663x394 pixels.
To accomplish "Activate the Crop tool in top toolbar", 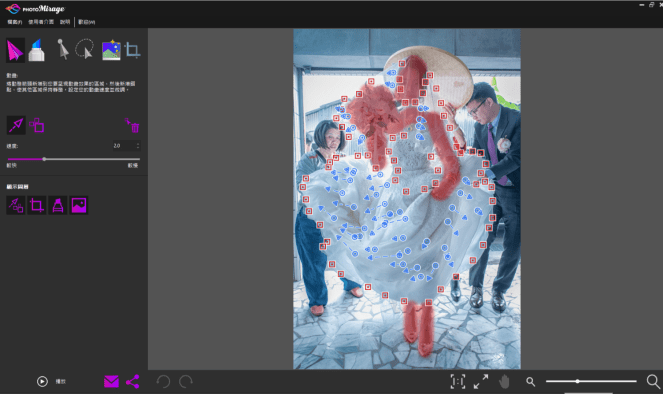I will point(133,50).
